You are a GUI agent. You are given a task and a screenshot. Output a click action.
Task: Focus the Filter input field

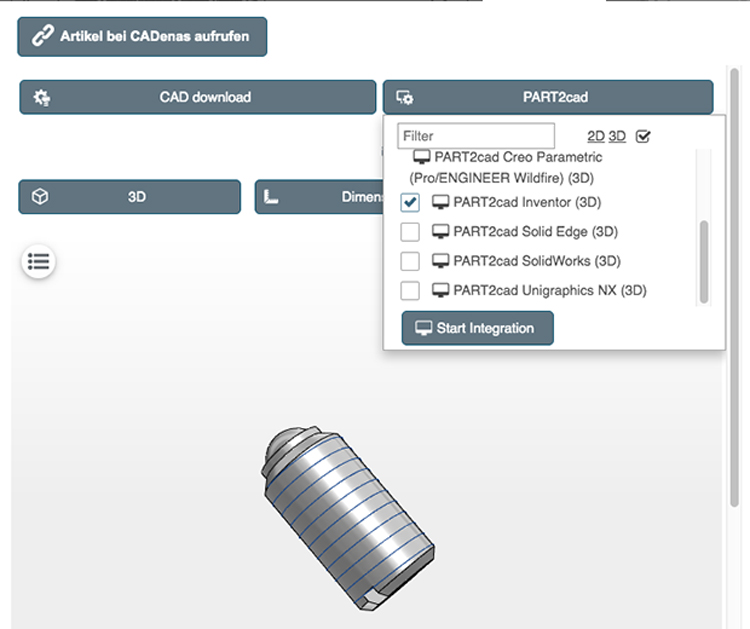click(x=476, y=136)
